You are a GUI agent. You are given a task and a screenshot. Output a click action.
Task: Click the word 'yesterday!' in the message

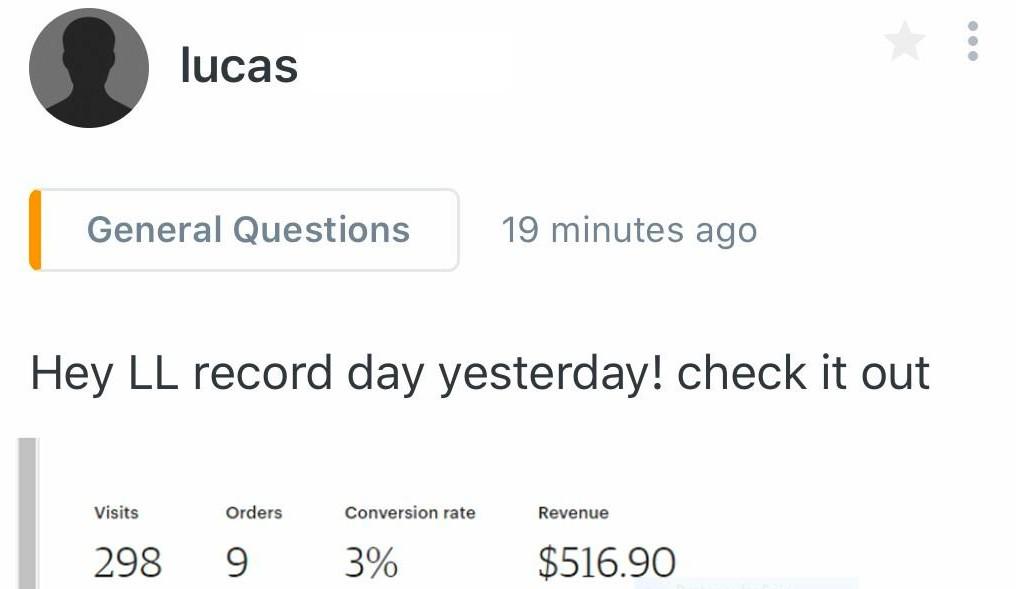tap(553, 373)
